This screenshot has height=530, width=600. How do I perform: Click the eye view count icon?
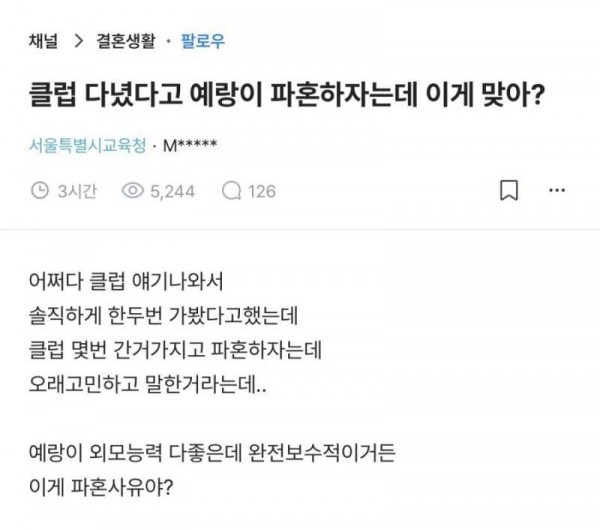pos(132,190)
